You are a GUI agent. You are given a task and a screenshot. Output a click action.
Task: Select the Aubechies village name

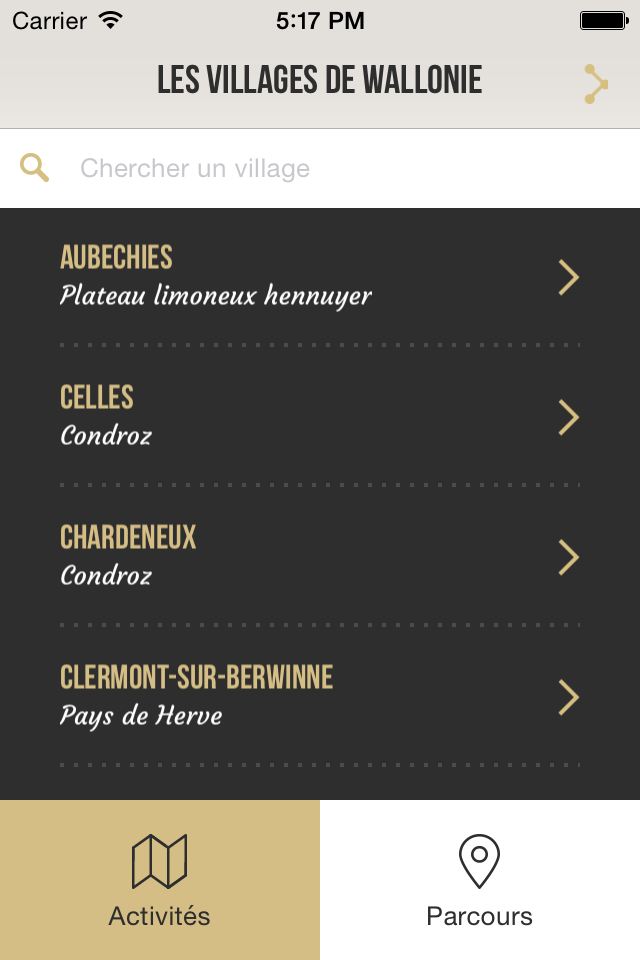click(x=116, y=257)
